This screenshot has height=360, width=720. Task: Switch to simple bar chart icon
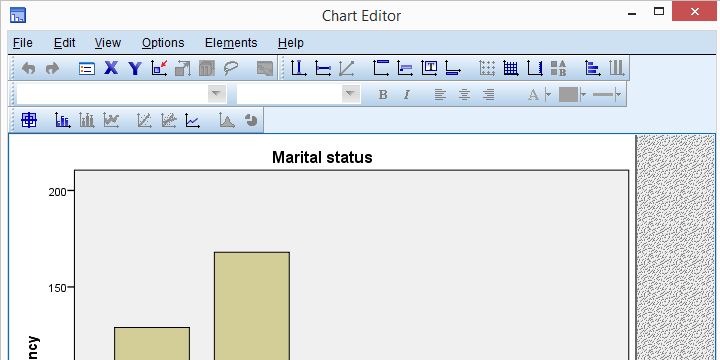62,120
